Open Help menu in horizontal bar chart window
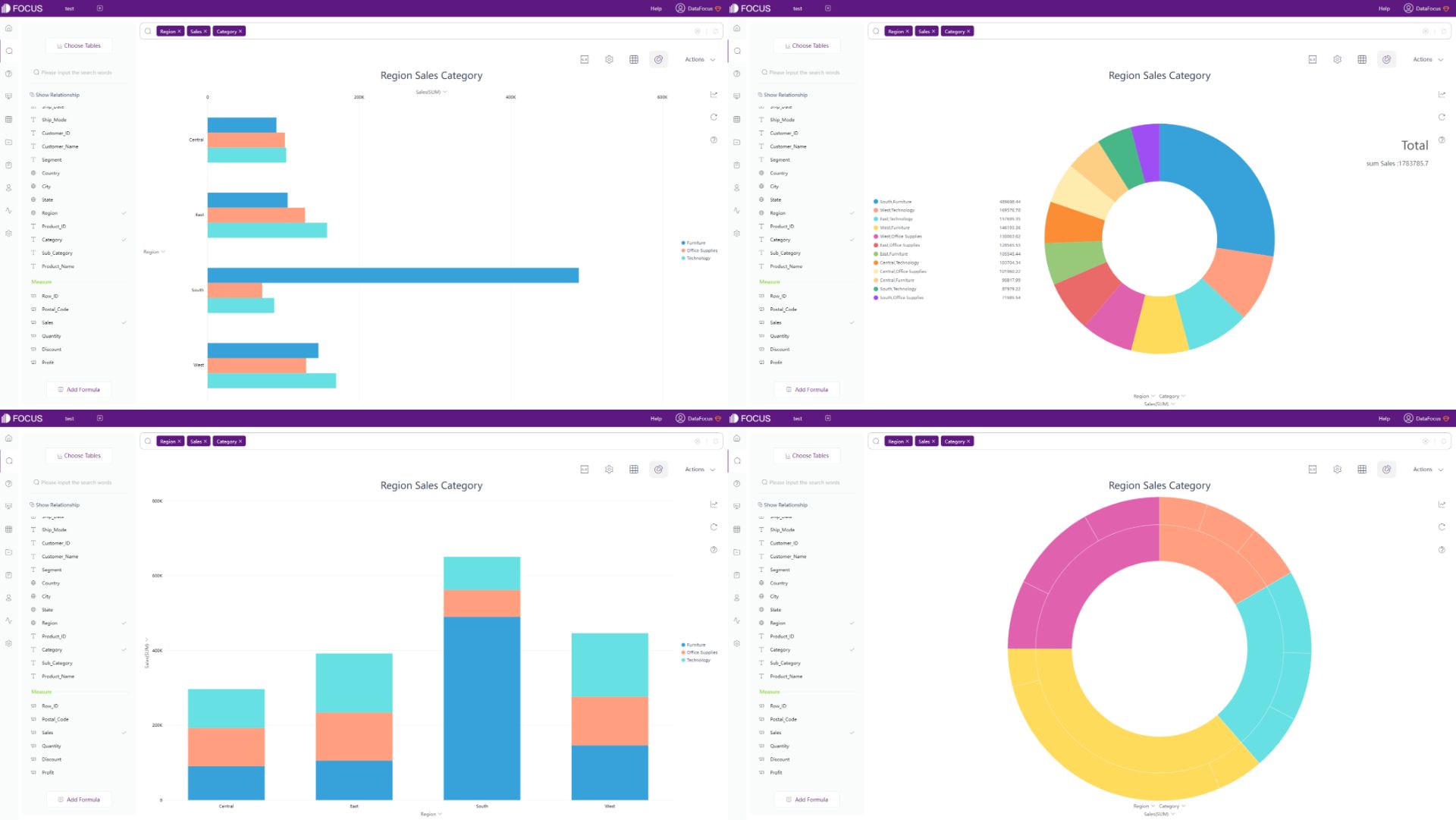1456x820 pixels. coord(656,8)
